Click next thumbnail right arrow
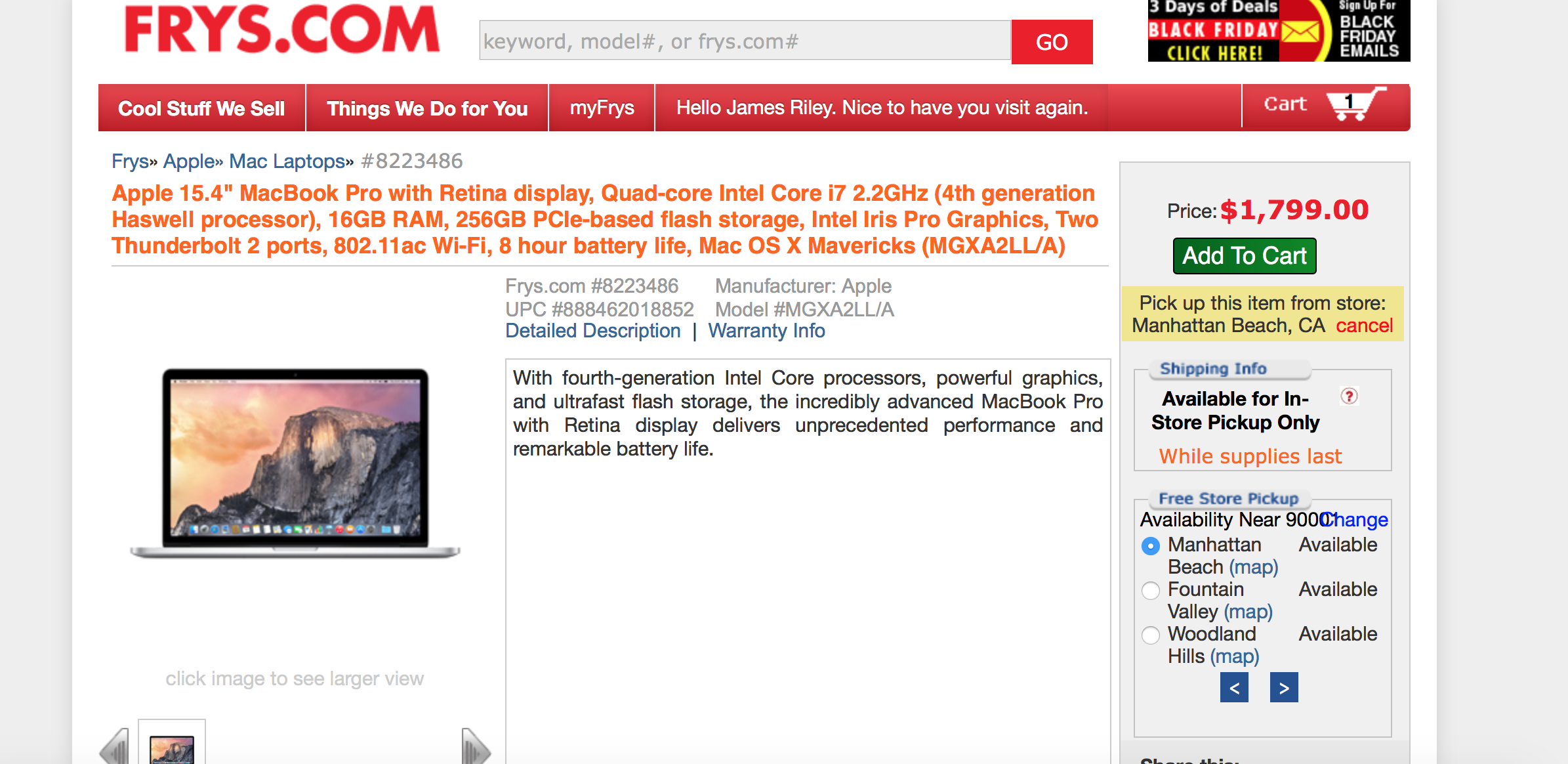The width and height of the screenshot is (1568, 764). [475, 748]
